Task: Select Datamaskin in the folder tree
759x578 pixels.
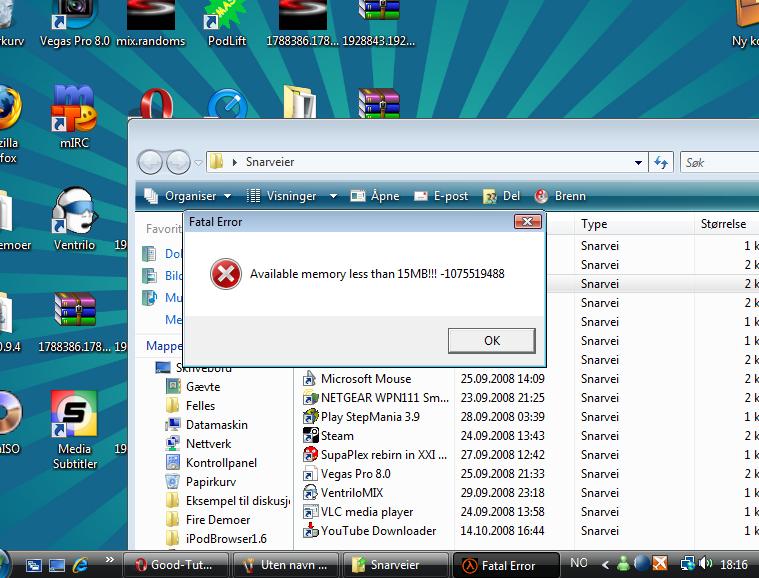Action: (207, 425)
